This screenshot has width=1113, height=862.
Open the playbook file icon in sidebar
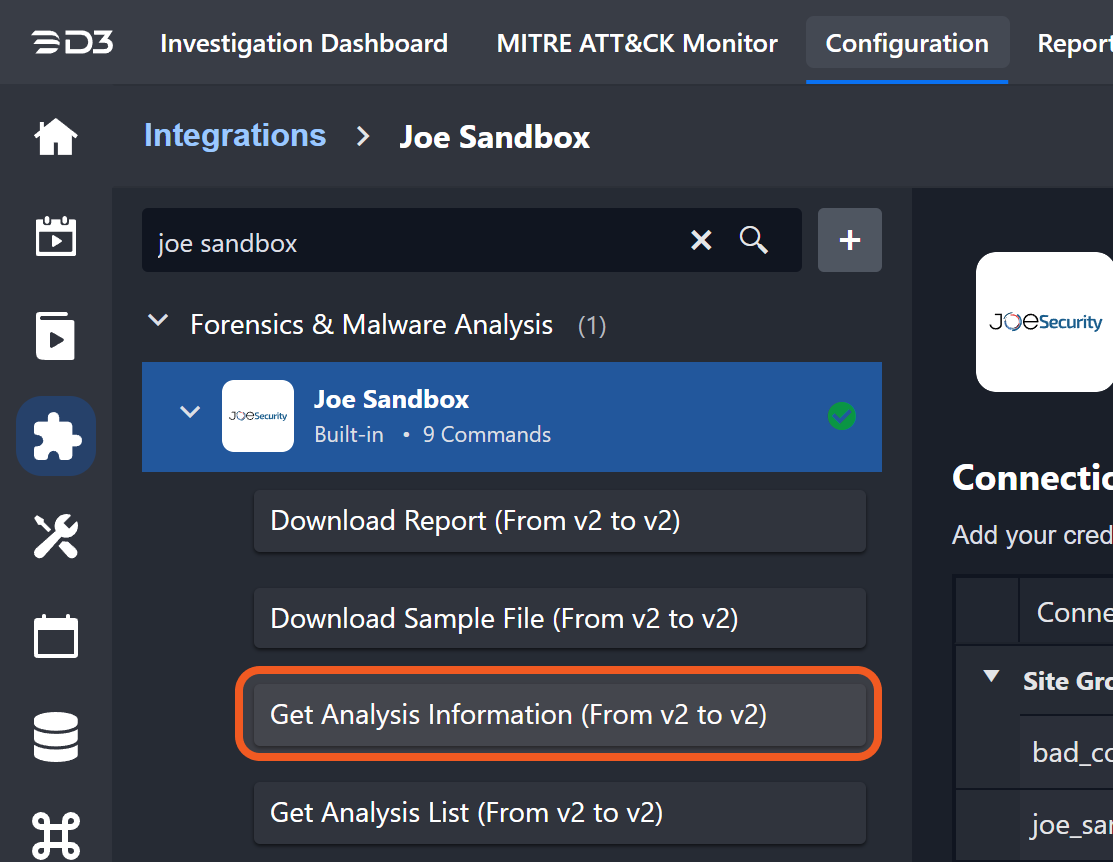[x=56, y=336]
